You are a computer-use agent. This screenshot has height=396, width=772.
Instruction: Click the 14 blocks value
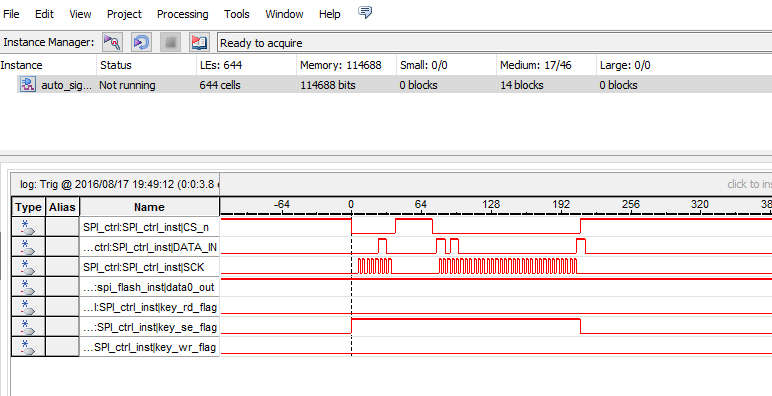point(521,85)
